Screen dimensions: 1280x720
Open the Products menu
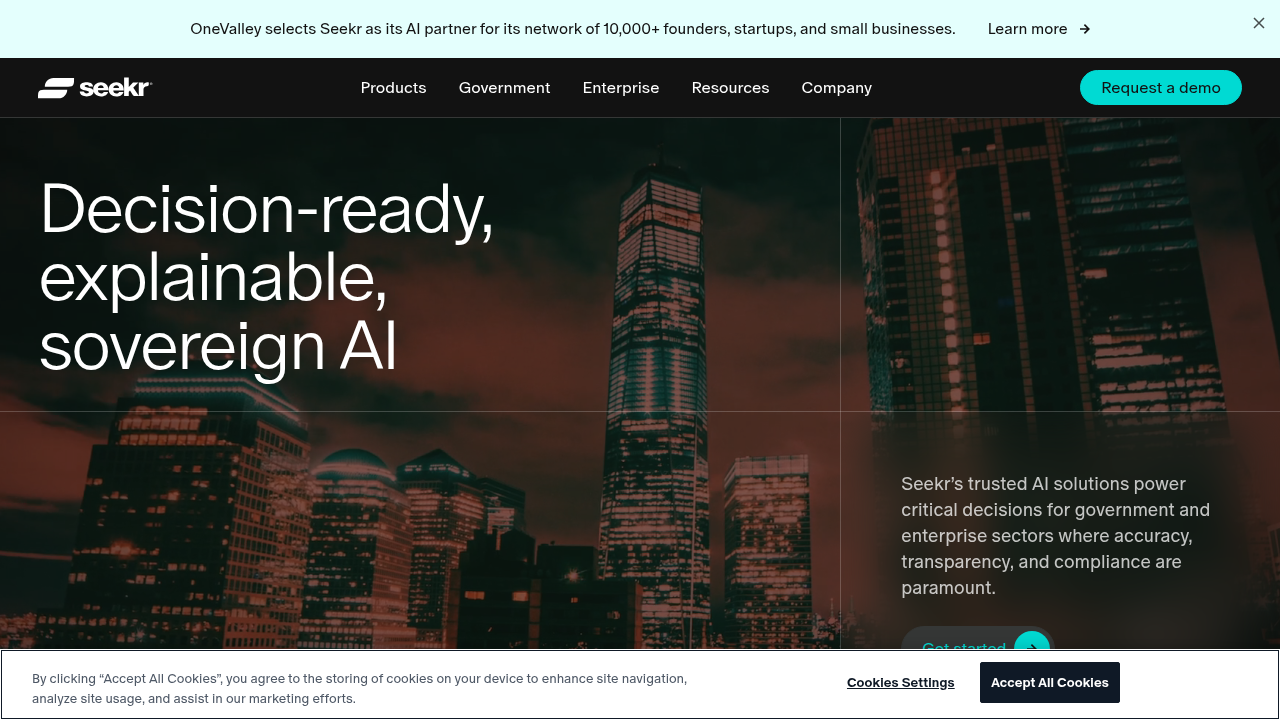[x=393, y=88]
